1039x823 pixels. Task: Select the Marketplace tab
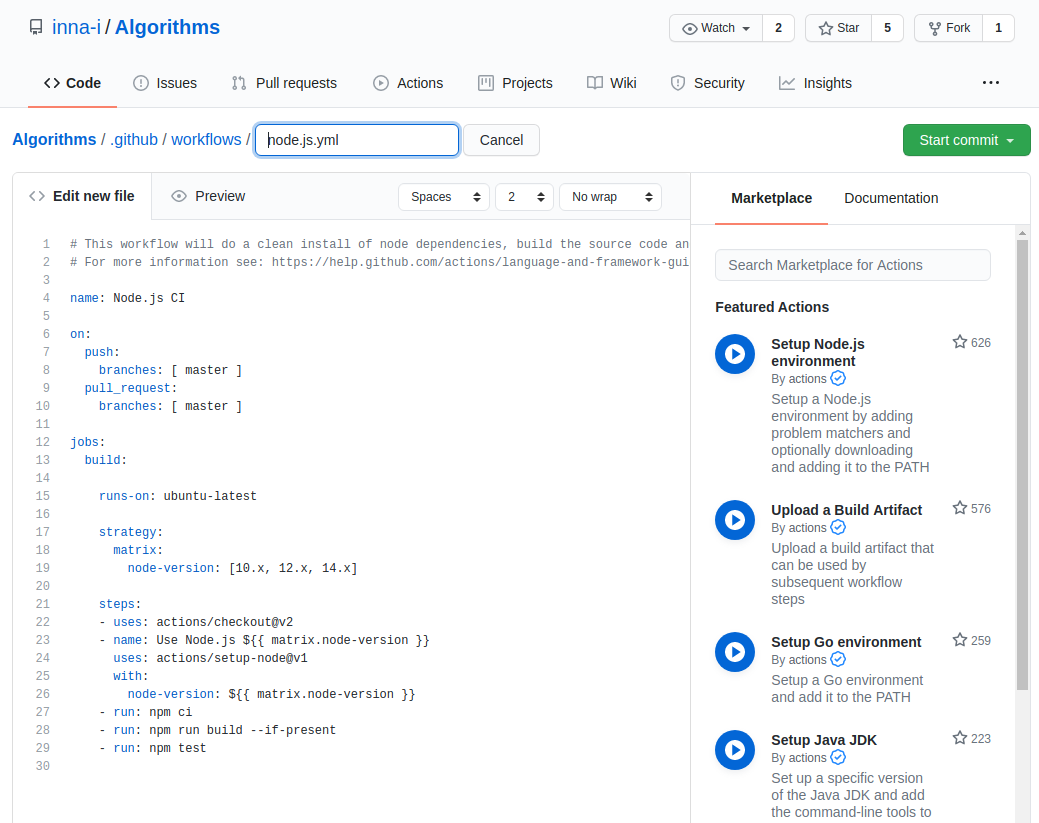(x=771, y=198)
